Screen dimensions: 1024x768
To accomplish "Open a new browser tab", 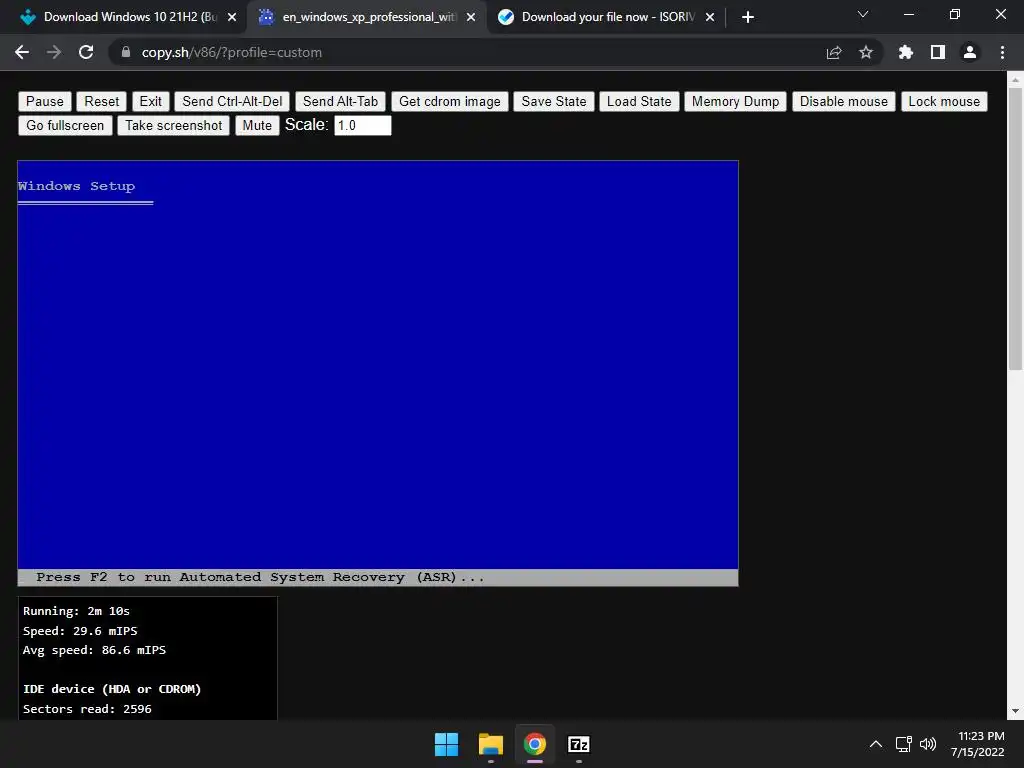I will 748,17.
